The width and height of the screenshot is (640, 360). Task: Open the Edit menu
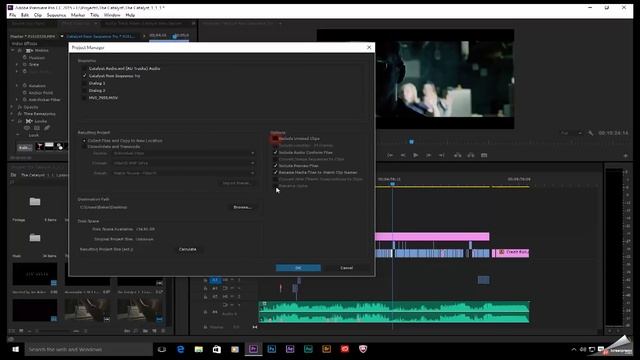[x=25, y=15]
